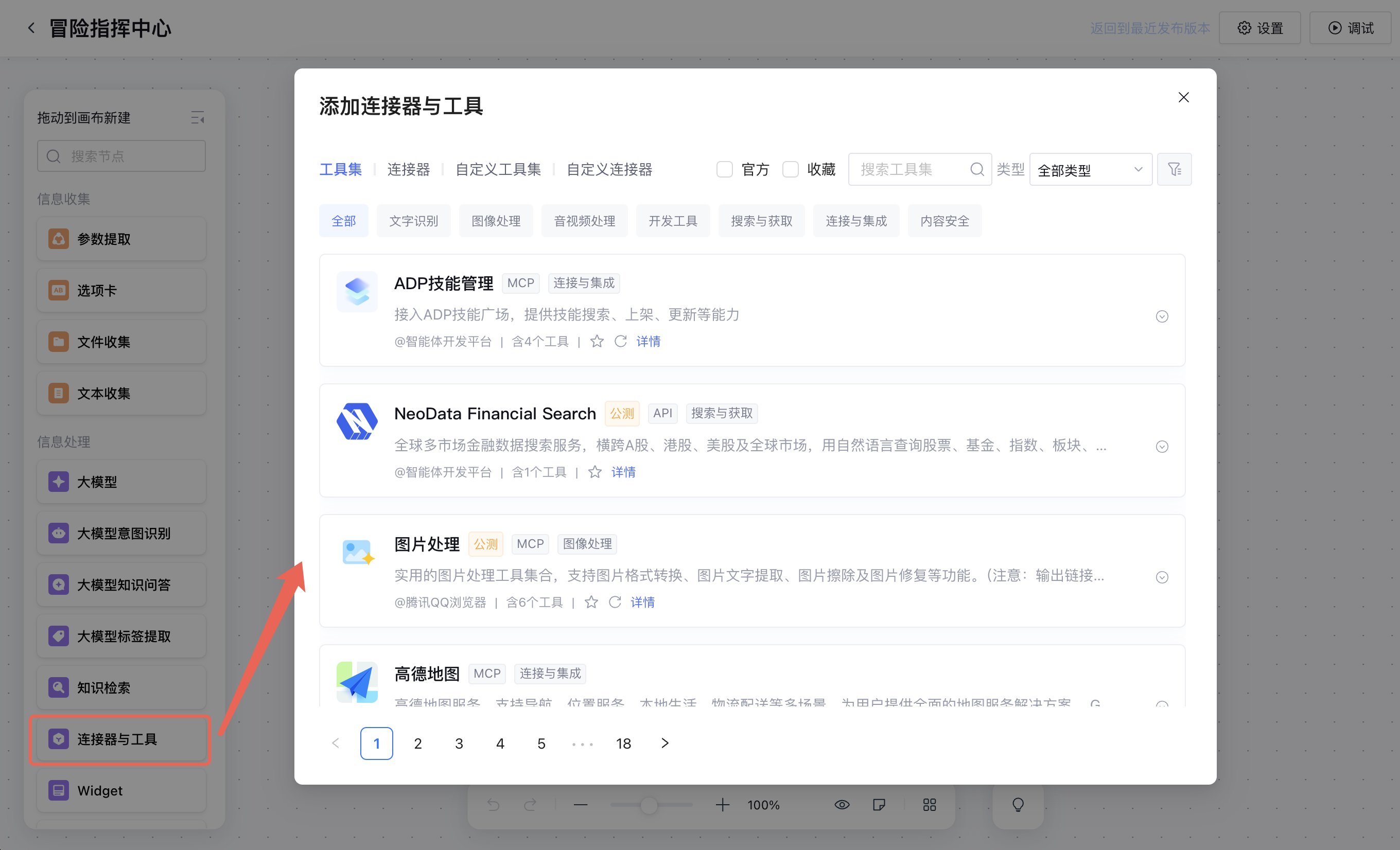Click the ADP技能管理 logo icon
This screenshot has height=850, width=1400.
[x=357, y=291]
